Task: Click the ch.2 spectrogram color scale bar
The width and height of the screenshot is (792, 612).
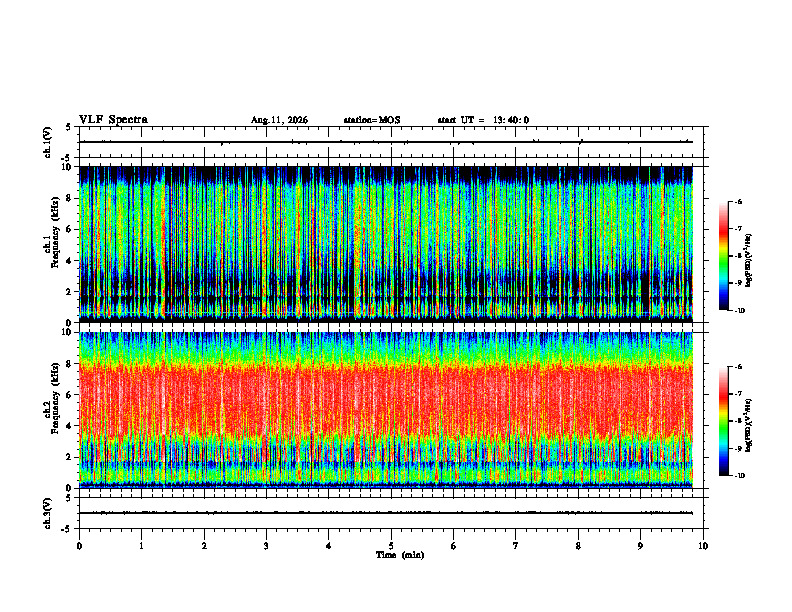Action: click(x=724, y=421)
